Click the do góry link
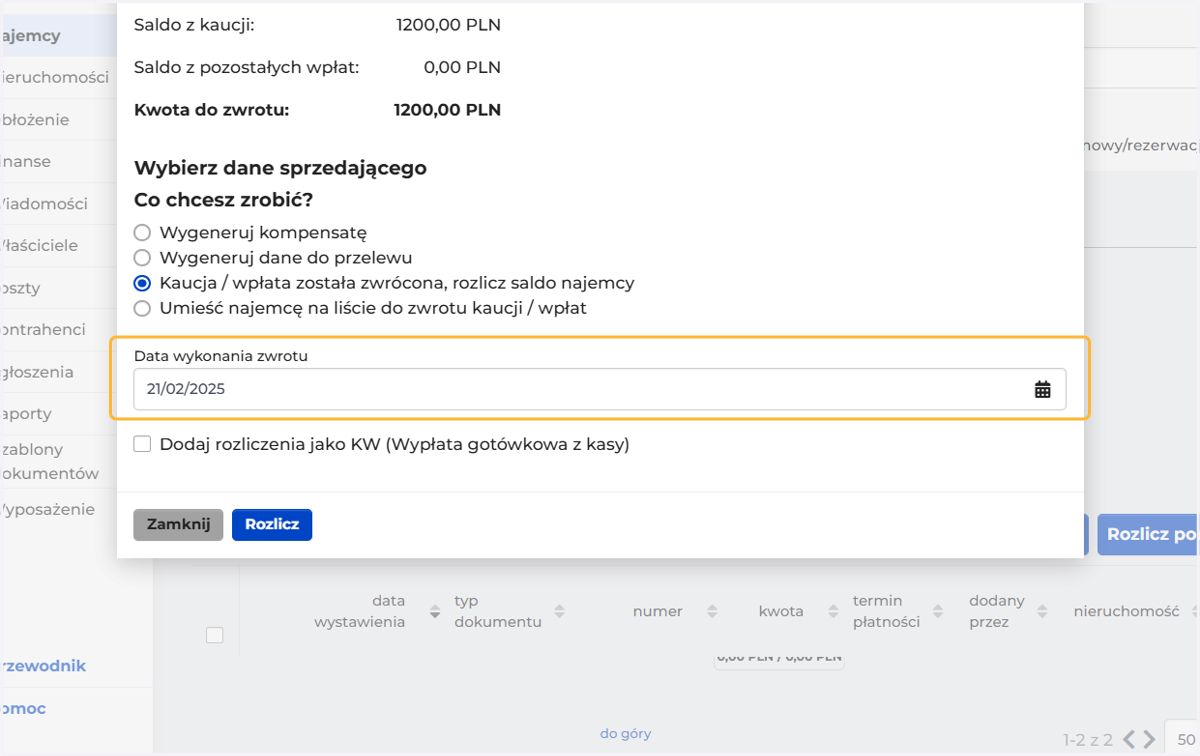Viewport: 1200px width, 756px height. click(625, 734)
